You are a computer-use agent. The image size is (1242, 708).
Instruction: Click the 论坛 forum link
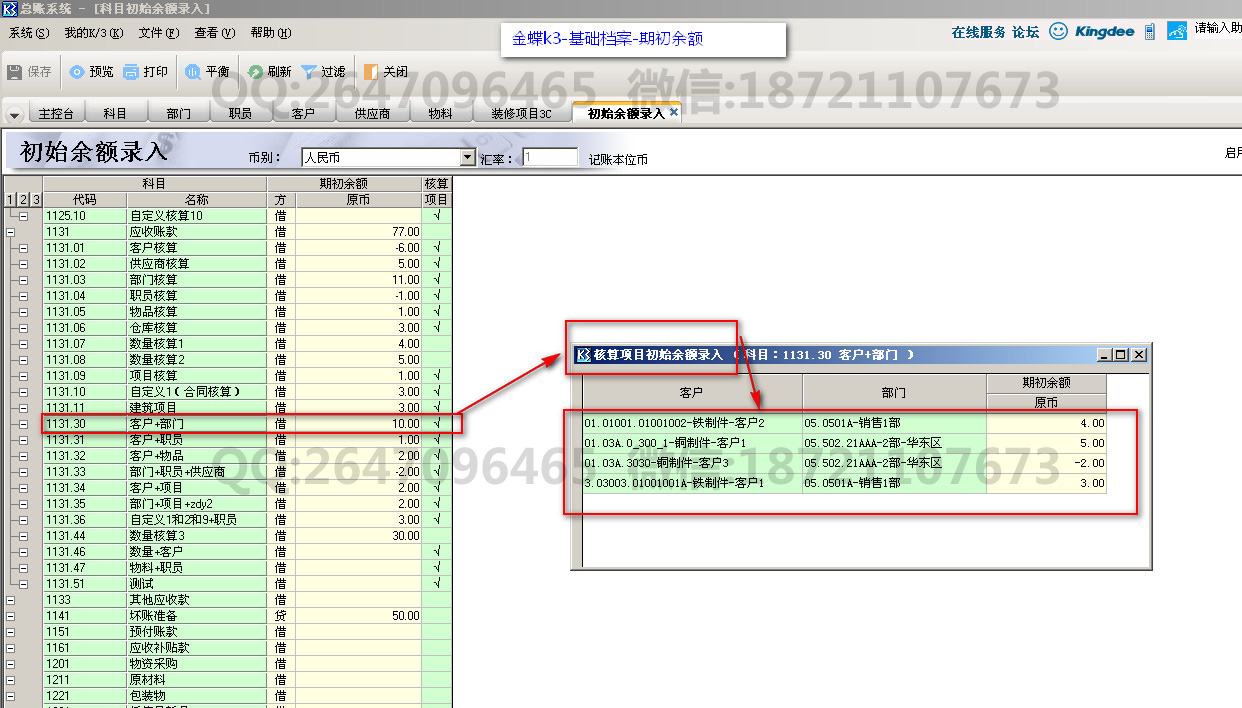click(x=1025, y=32)
